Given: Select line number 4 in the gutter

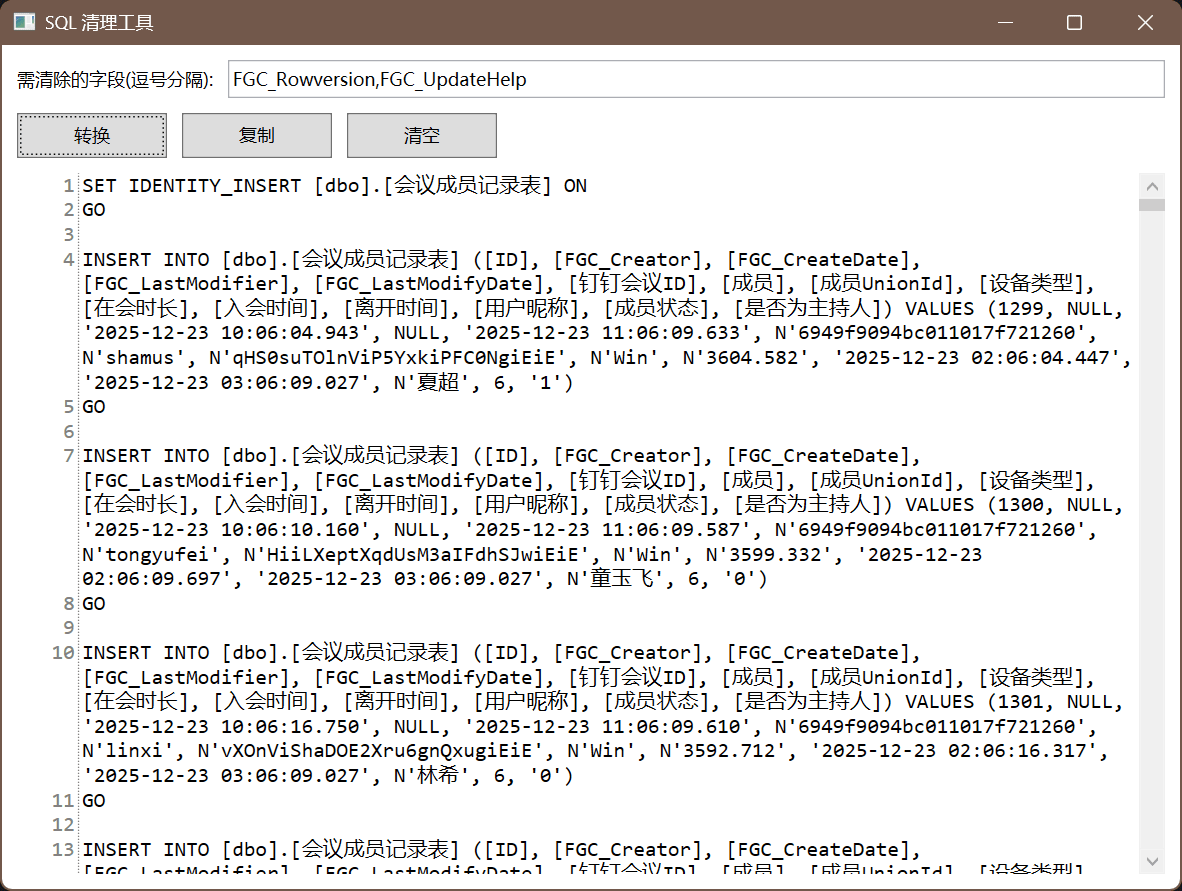Looking at the screenshot, I should pyautogui.click(x=68, y=260).
